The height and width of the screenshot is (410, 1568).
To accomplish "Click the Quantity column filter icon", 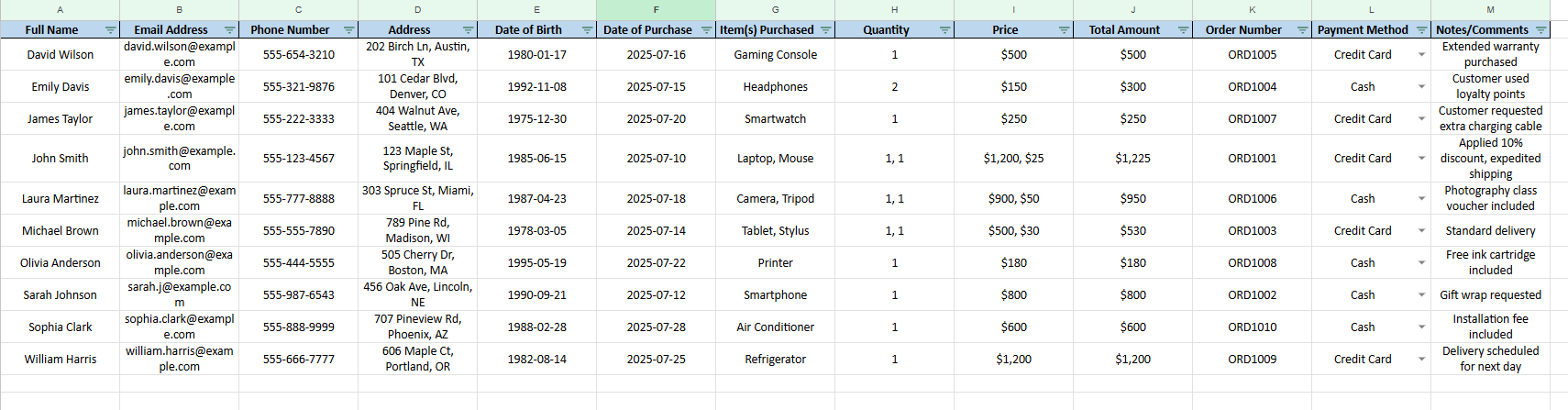I will point(945,30).
